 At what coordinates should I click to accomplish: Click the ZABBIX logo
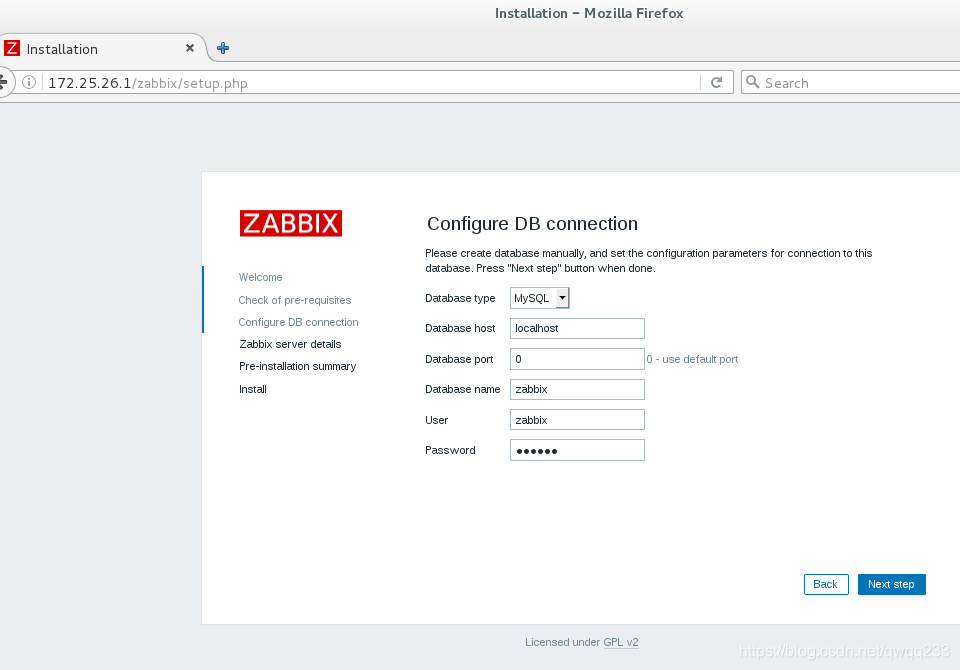[291, 224]
